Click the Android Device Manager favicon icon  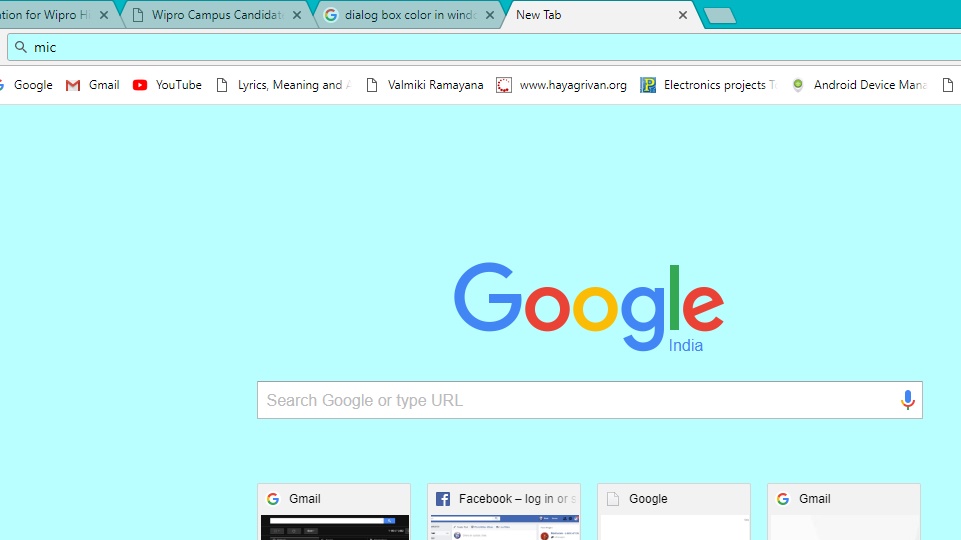point(798,85)
